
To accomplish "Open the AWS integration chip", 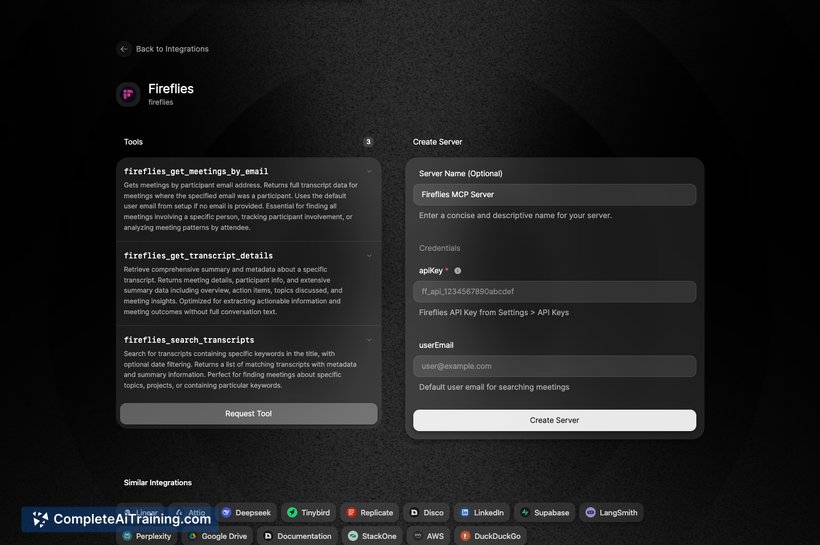I will (428, 536).
